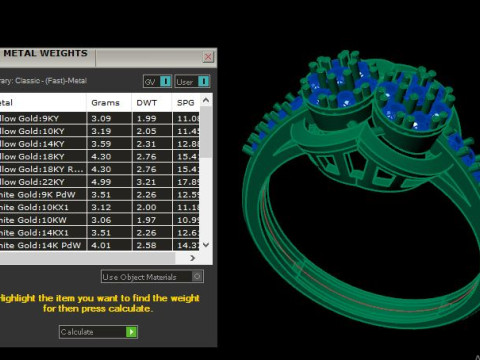This screenshot has width=480, height=360.
Task: Click the 2.00 DWT value
Action: pyautogui.click(x=146, y=207)
